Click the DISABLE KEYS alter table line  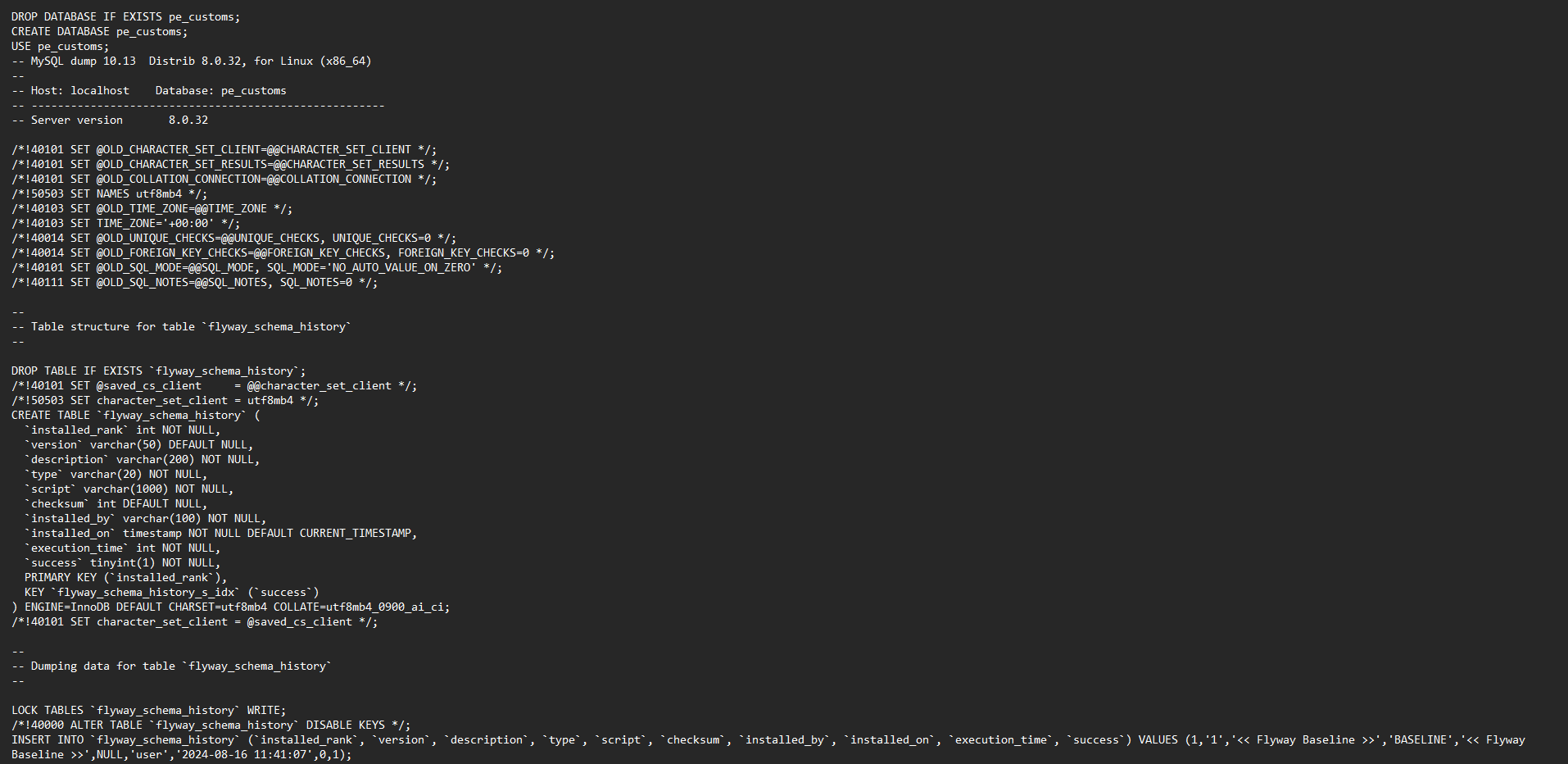[x=211, y=725]
